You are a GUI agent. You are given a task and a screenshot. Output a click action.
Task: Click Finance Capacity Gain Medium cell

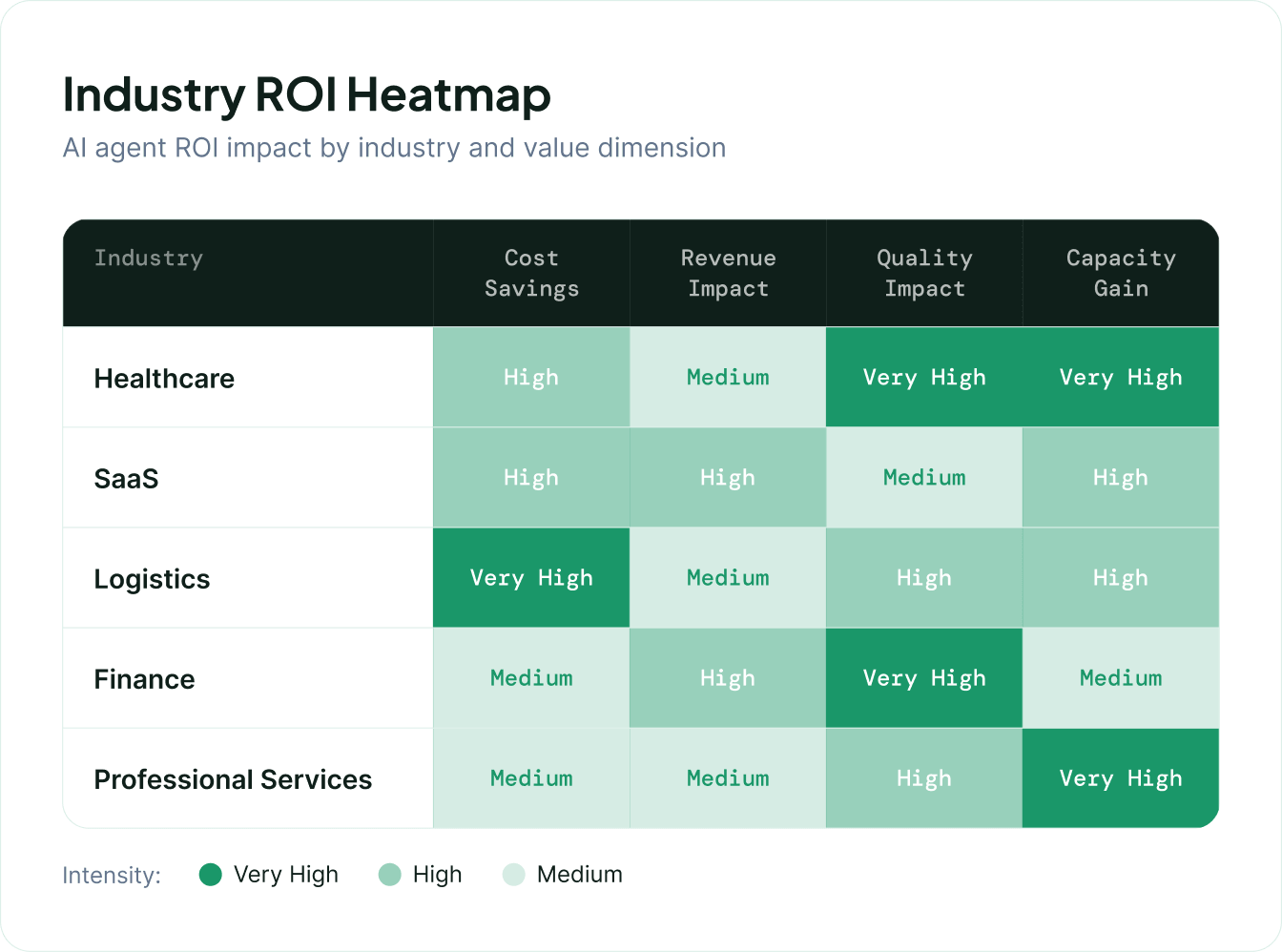pos(1121,677)
